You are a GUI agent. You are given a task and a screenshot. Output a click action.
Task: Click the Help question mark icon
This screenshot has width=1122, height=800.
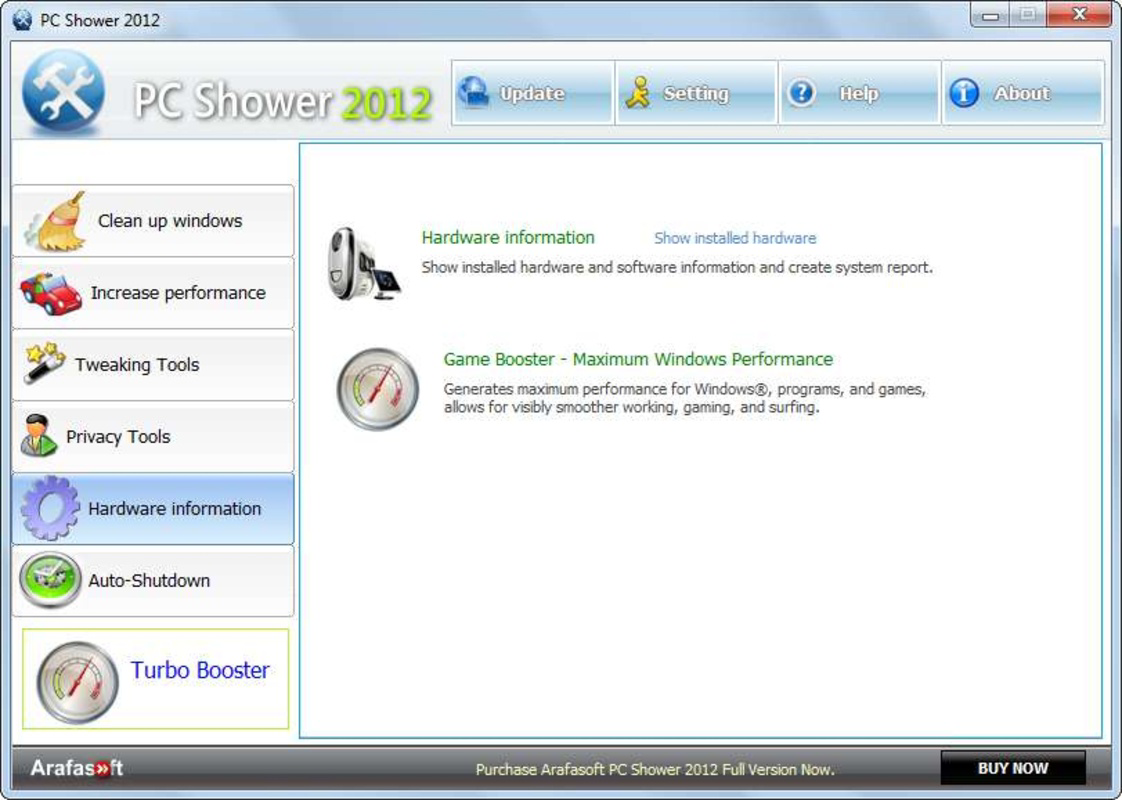(x=801, y=92)
